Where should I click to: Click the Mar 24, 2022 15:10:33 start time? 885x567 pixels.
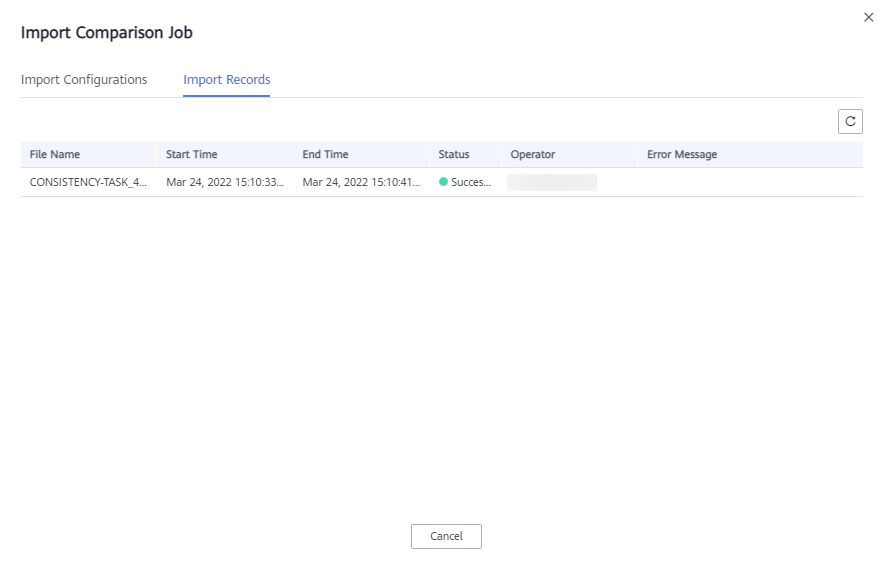tap(225, 182)
